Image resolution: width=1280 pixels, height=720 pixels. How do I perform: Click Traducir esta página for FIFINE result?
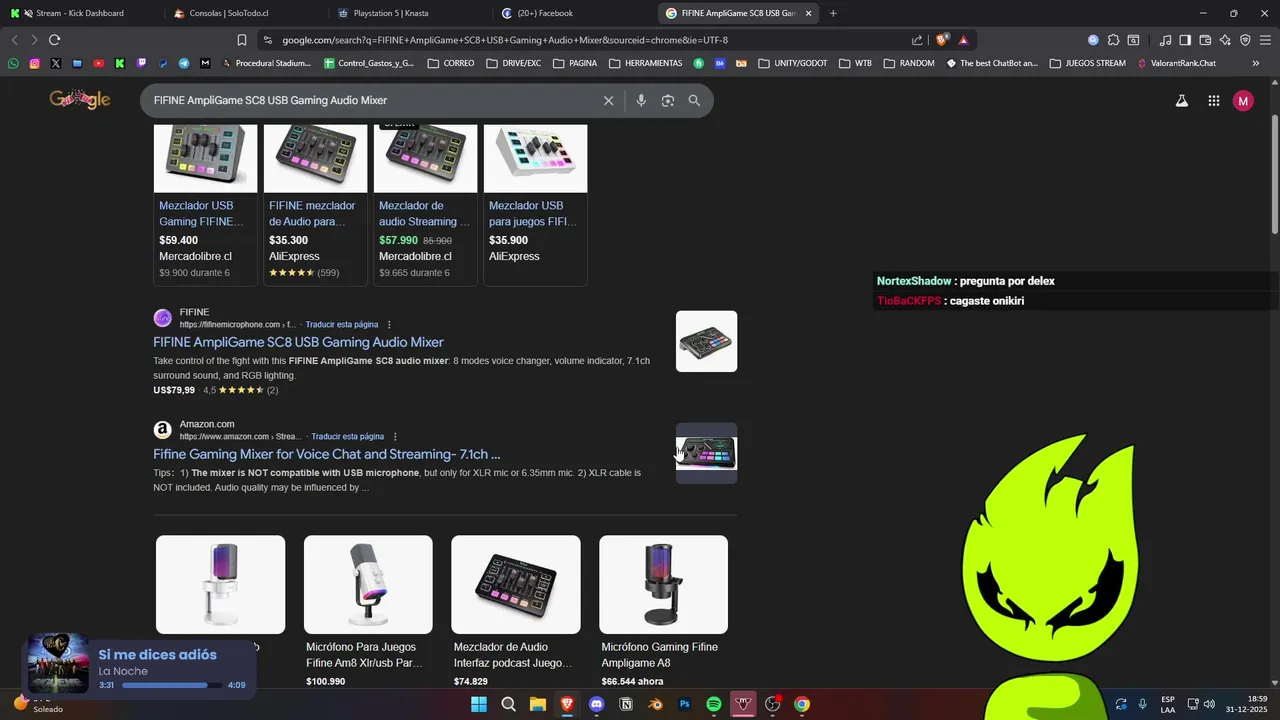[342, 325]
